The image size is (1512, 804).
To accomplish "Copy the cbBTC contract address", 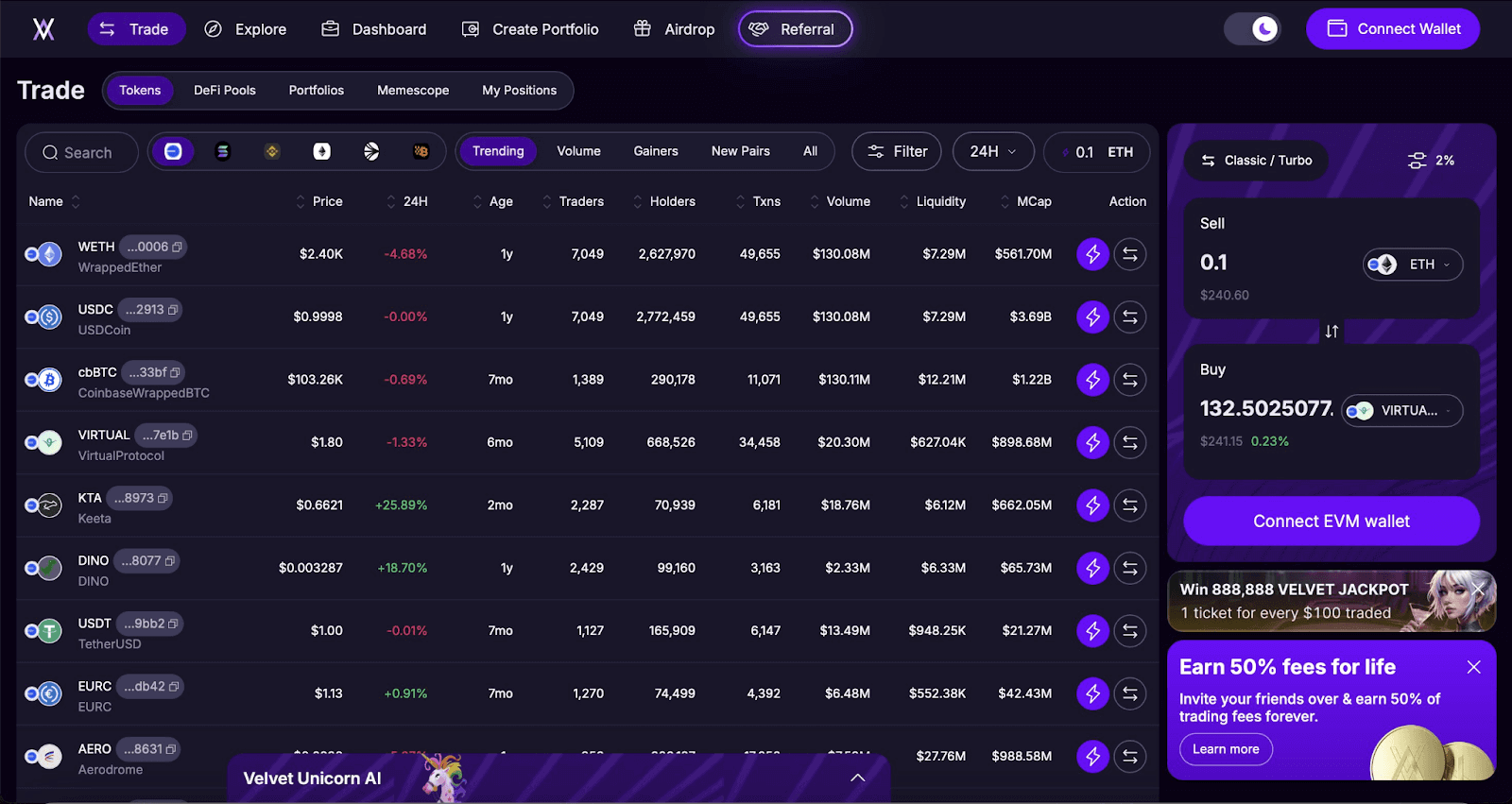I will tap(175, 373).
